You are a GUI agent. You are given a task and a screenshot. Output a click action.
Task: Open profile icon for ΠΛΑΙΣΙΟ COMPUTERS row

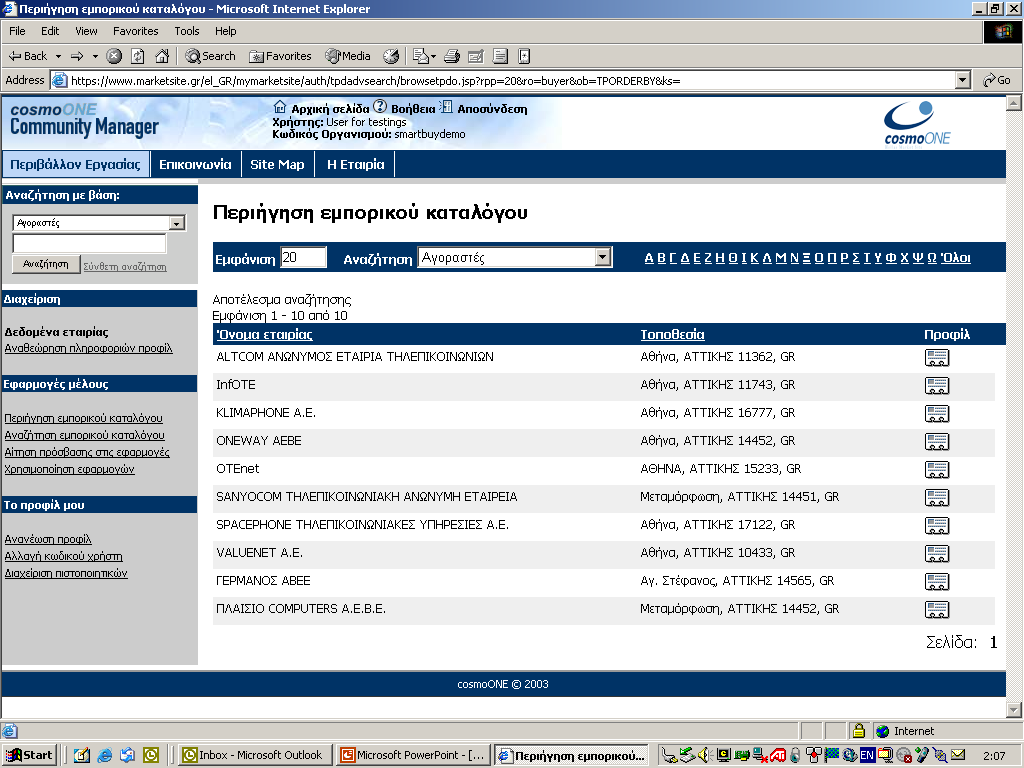pyautogui.click(x=937, y=609)
